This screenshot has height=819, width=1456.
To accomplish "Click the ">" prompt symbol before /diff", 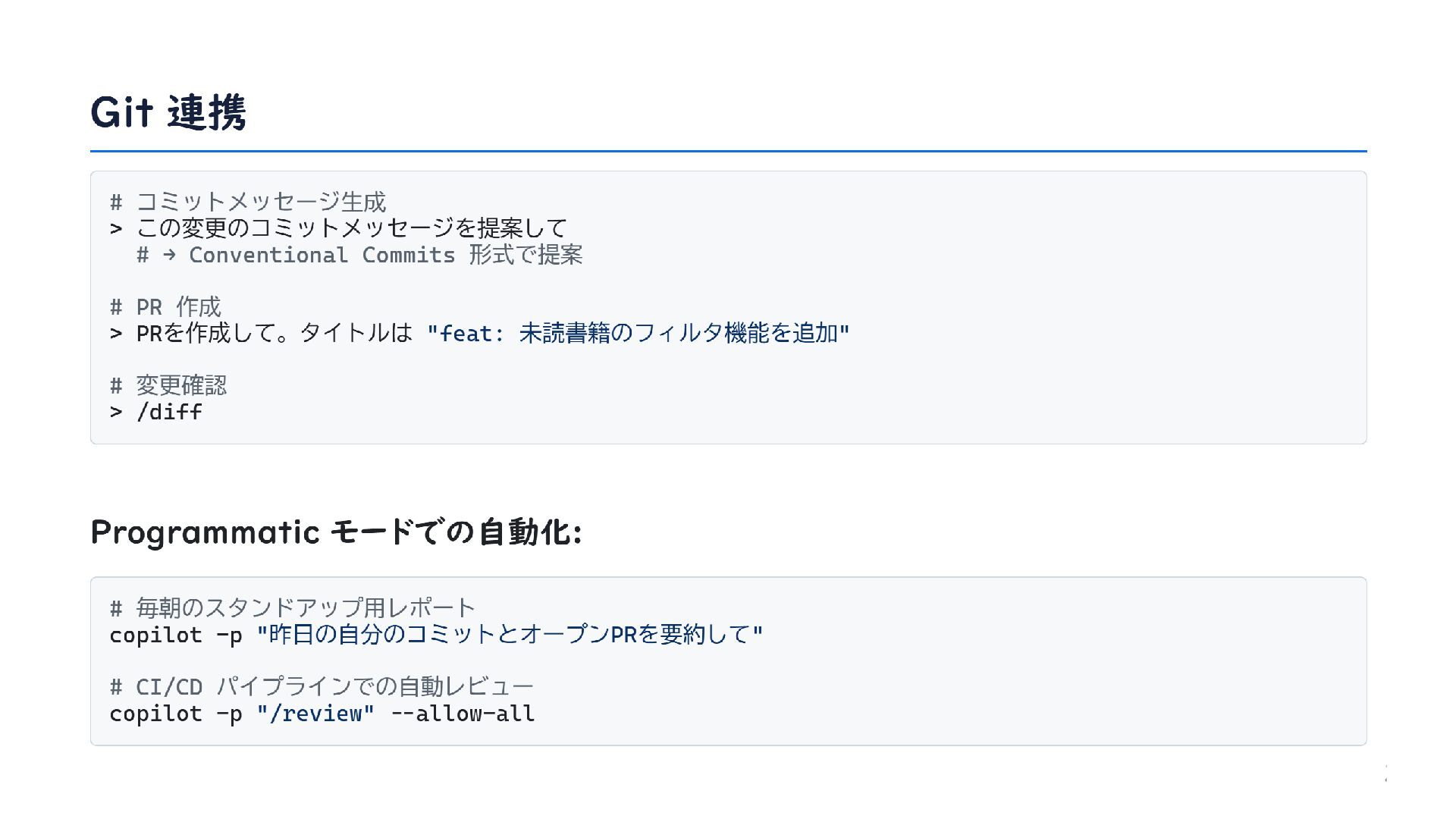I will click(116, 412).
